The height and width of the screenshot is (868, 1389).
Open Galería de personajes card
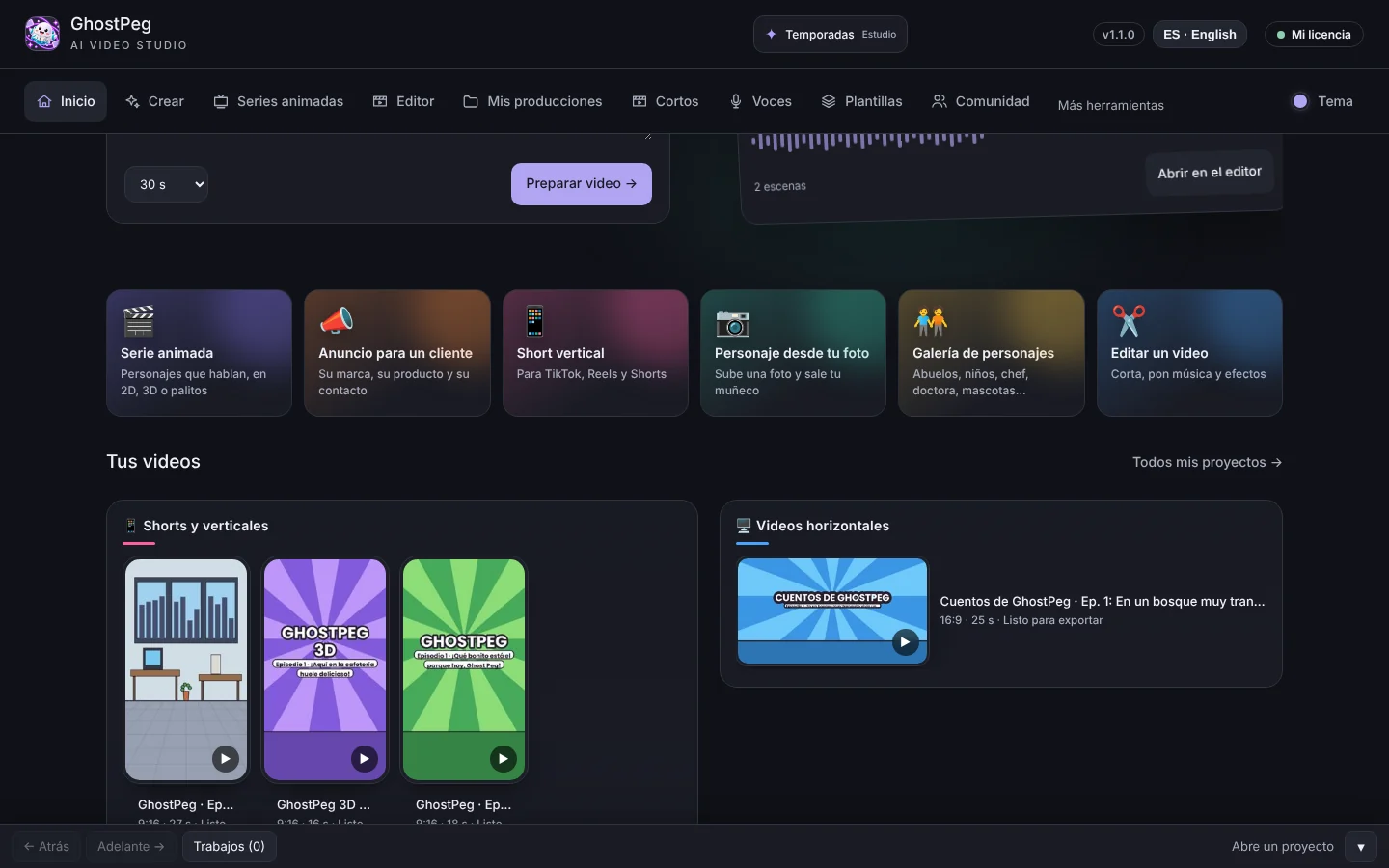point(992,353)
